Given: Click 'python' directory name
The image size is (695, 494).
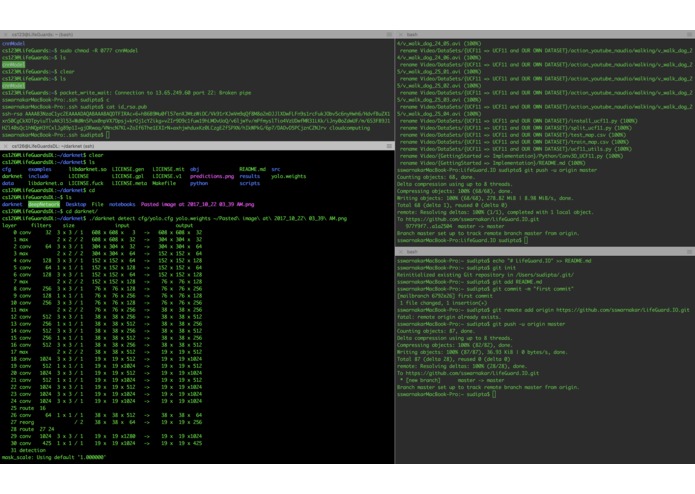Looking at the screenshot, I should point(199,183).
